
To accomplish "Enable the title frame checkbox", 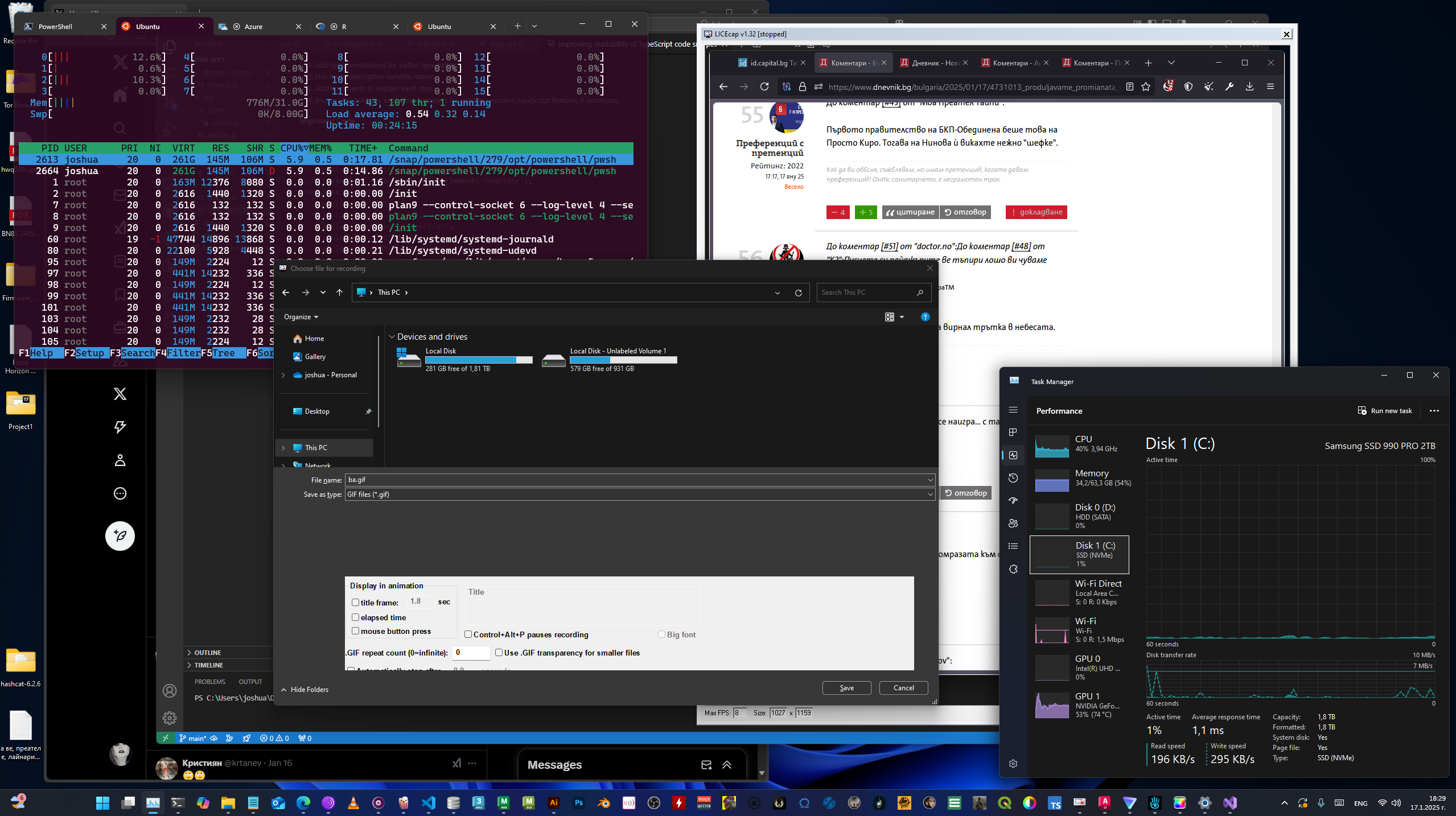I will [355, 602].
